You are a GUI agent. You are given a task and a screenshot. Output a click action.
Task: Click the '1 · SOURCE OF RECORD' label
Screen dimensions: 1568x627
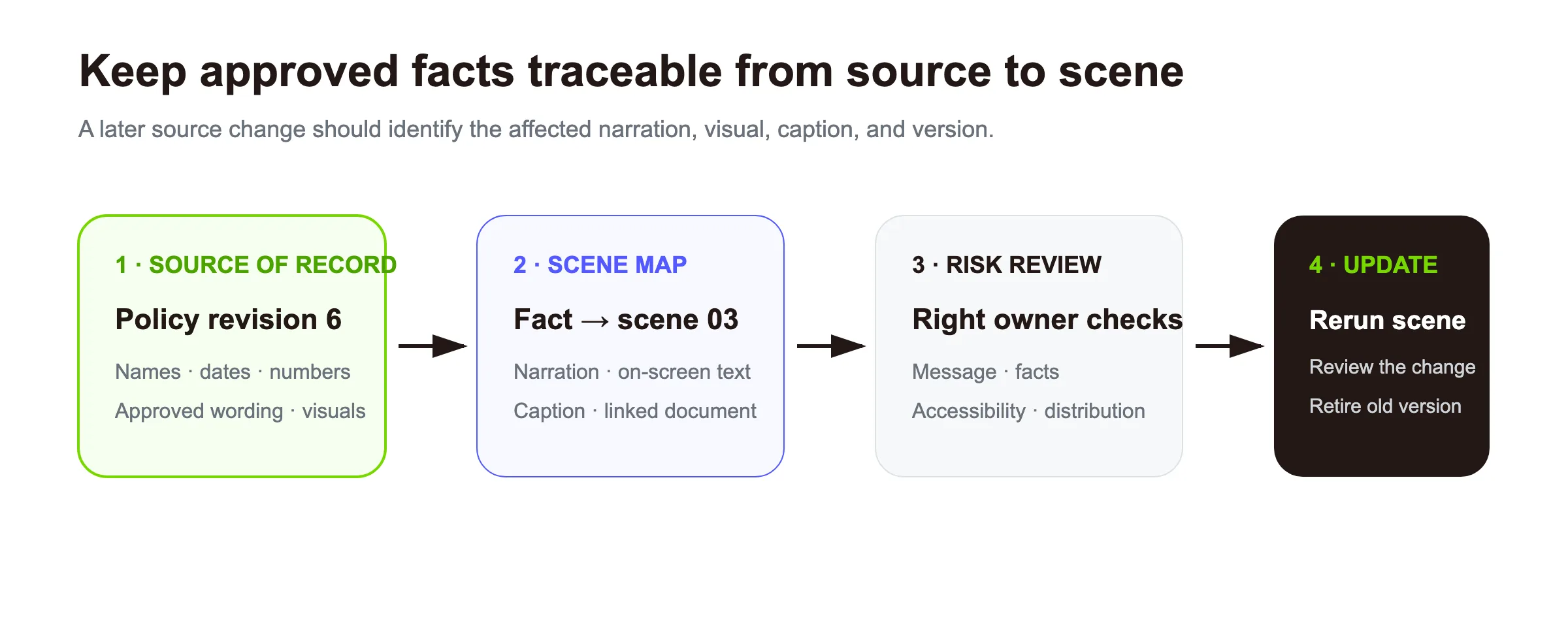pos(255,265)
